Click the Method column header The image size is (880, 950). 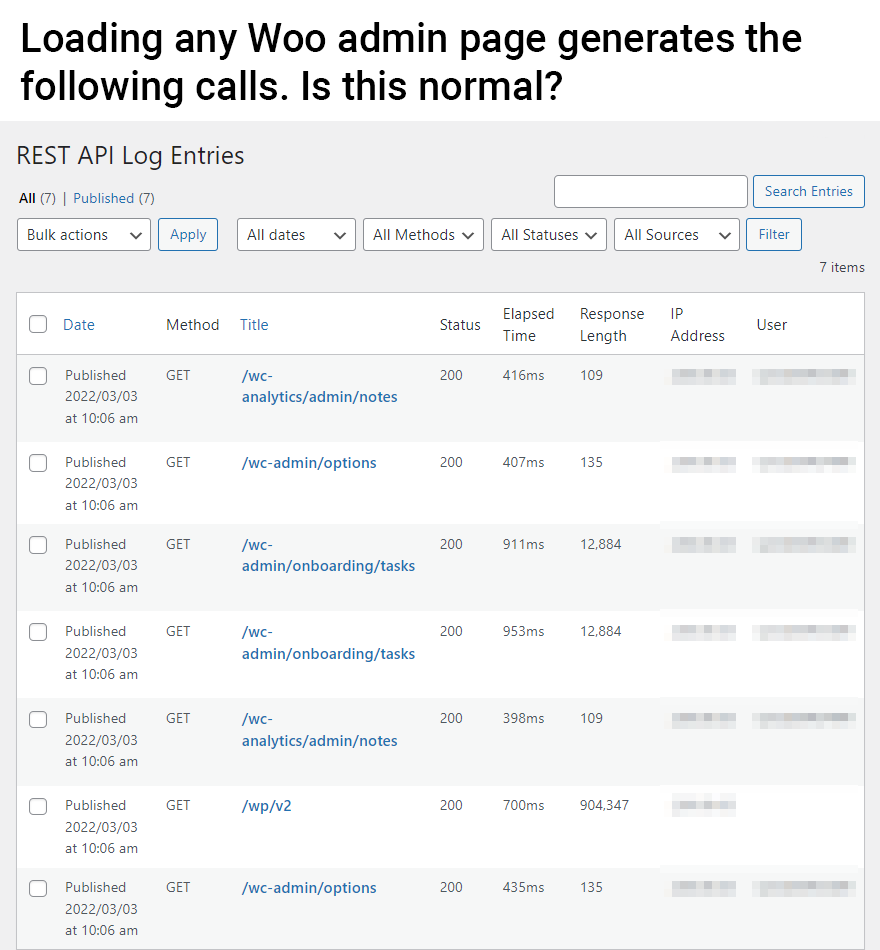(x=193, y=325)
